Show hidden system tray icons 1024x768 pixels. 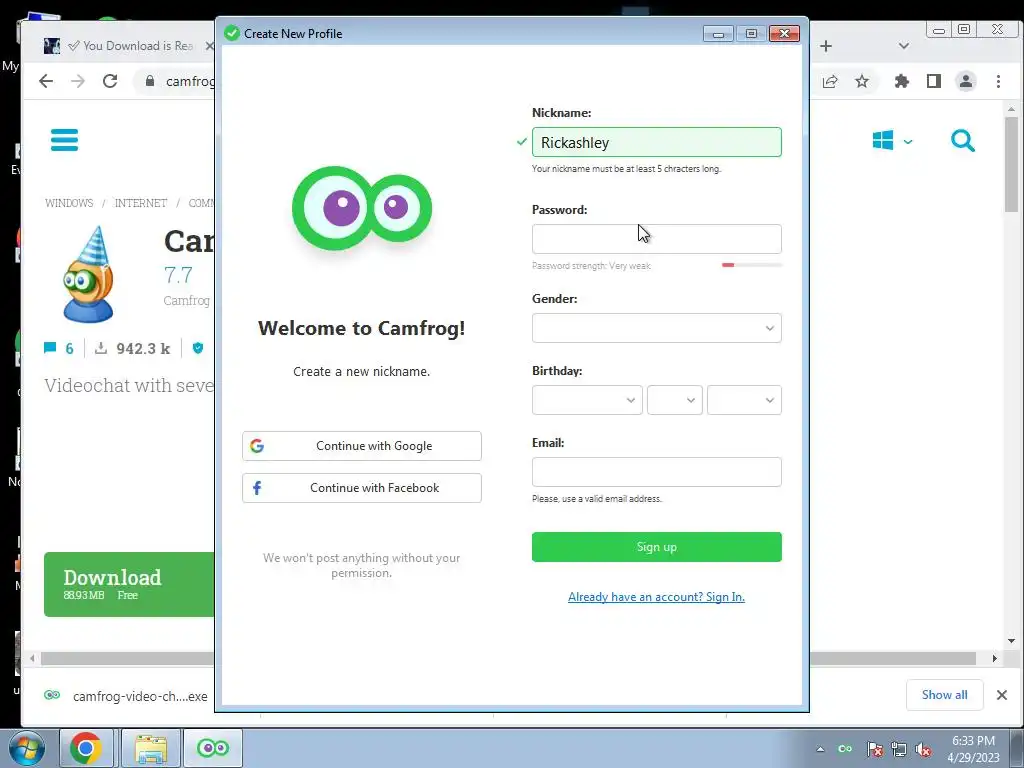(820, 749)
